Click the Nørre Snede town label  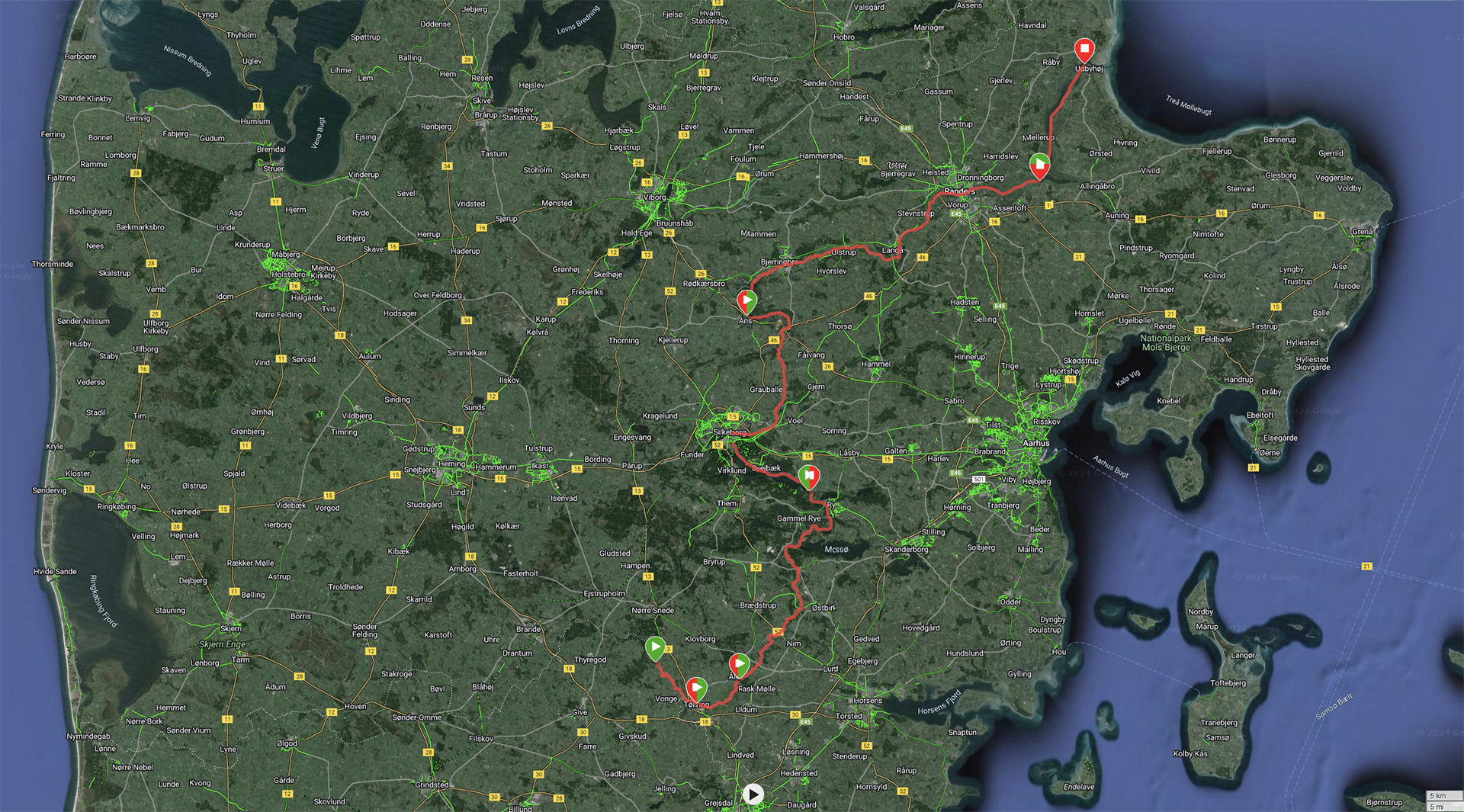[x=653, y=610]
